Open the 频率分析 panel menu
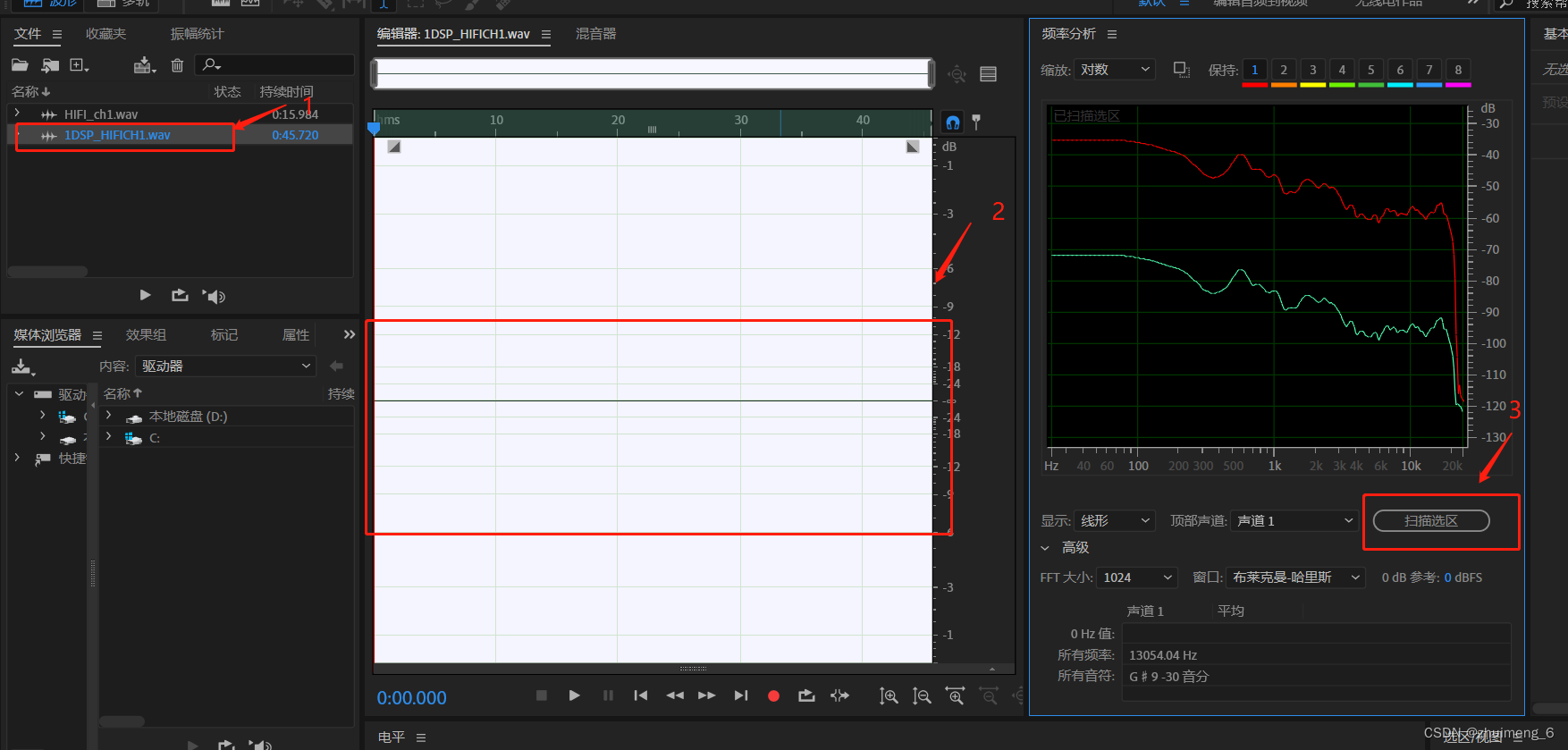1568x750 pixels. (x=1112, y=34)
